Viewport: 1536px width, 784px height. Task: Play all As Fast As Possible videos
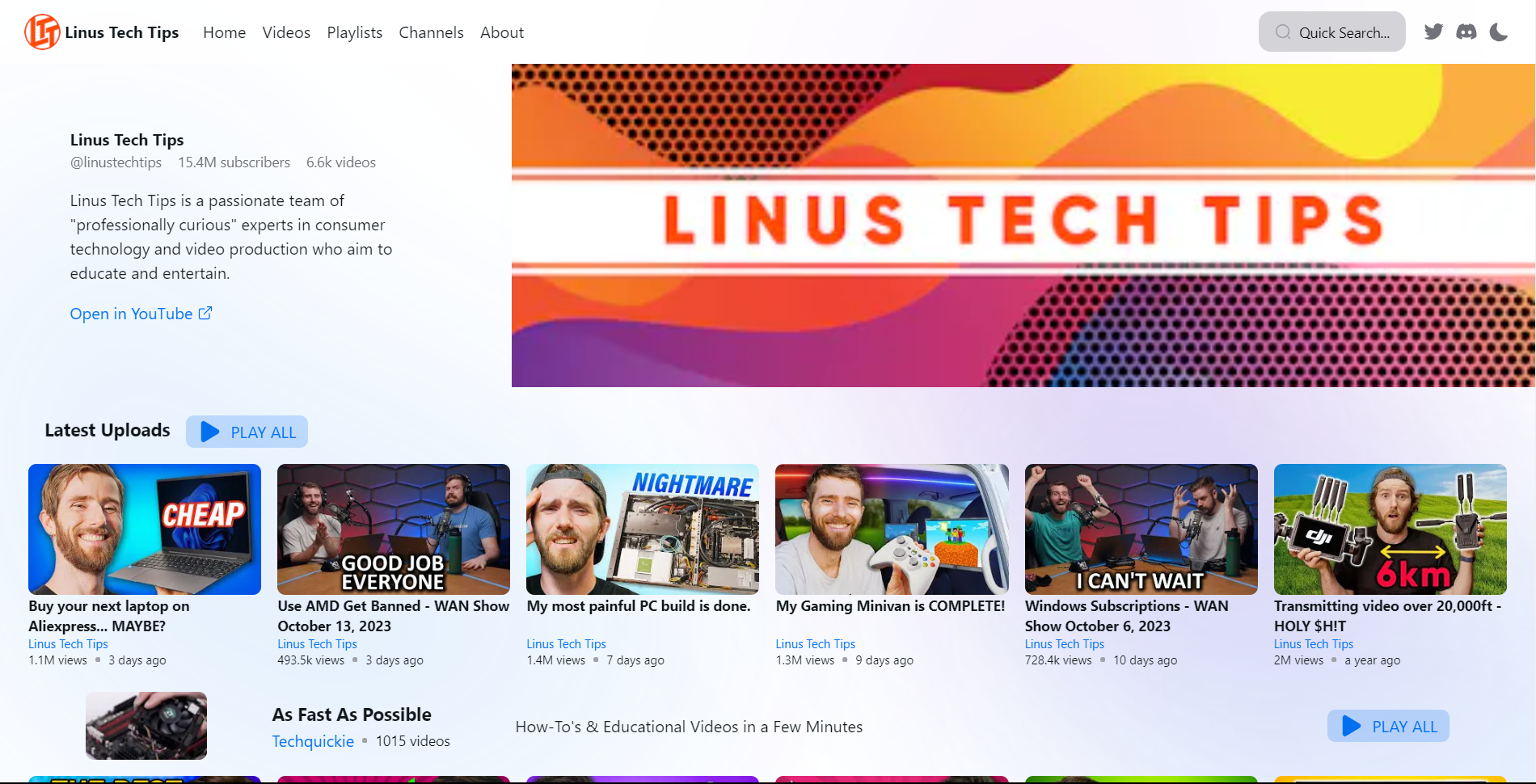(1388, 726)
